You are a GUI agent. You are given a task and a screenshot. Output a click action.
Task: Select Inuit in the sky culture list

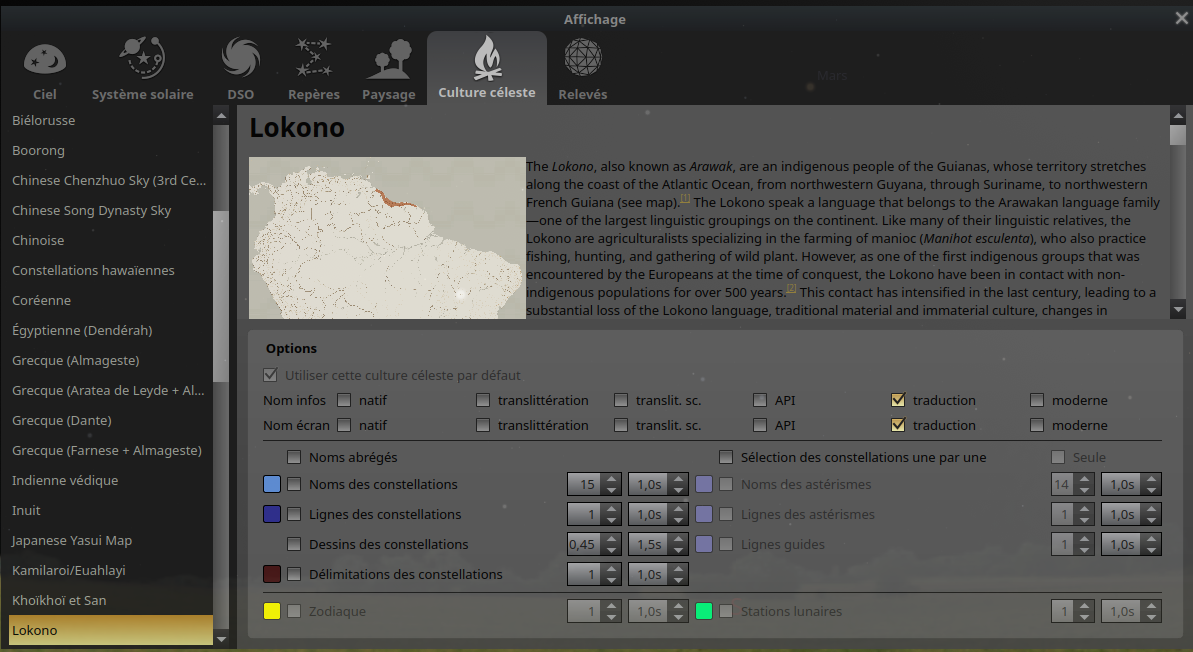[27, 511]
